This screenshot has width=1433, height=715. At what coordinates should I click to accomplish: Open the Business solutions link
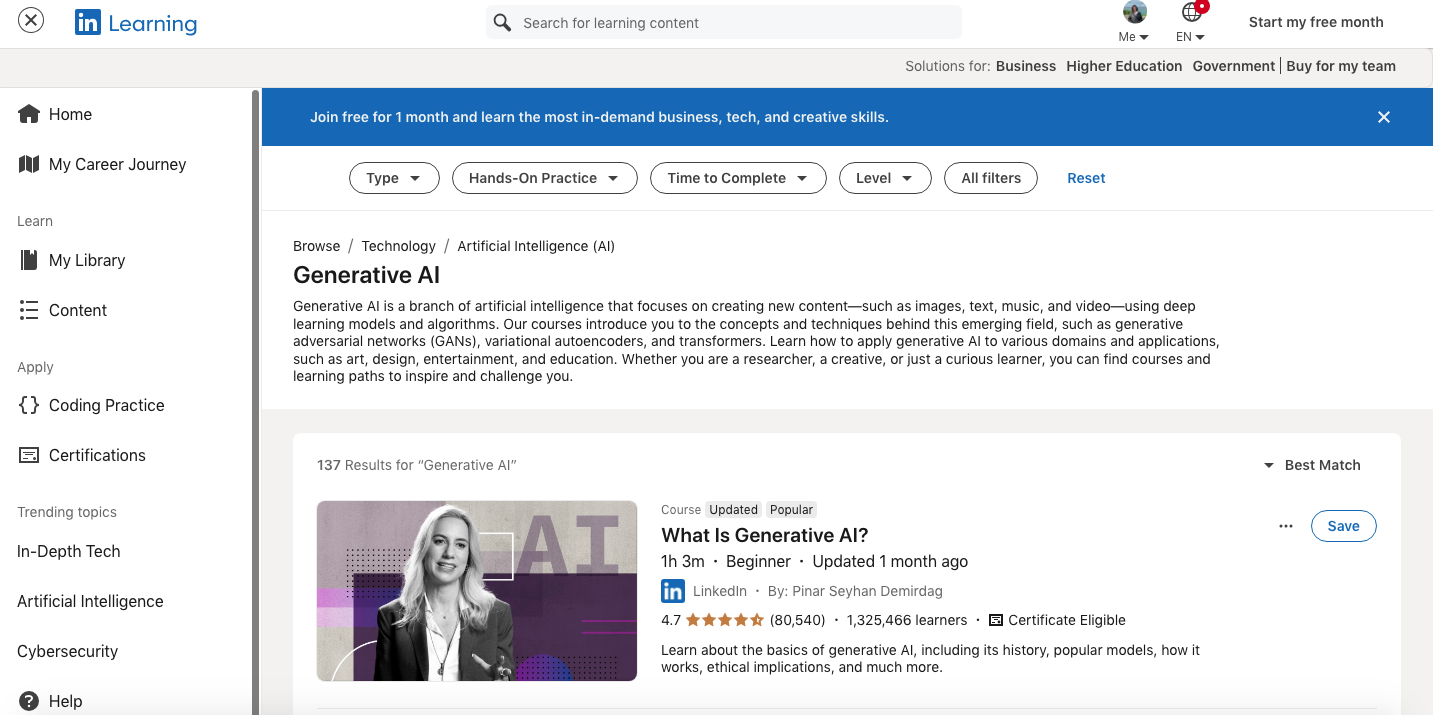1026,66
